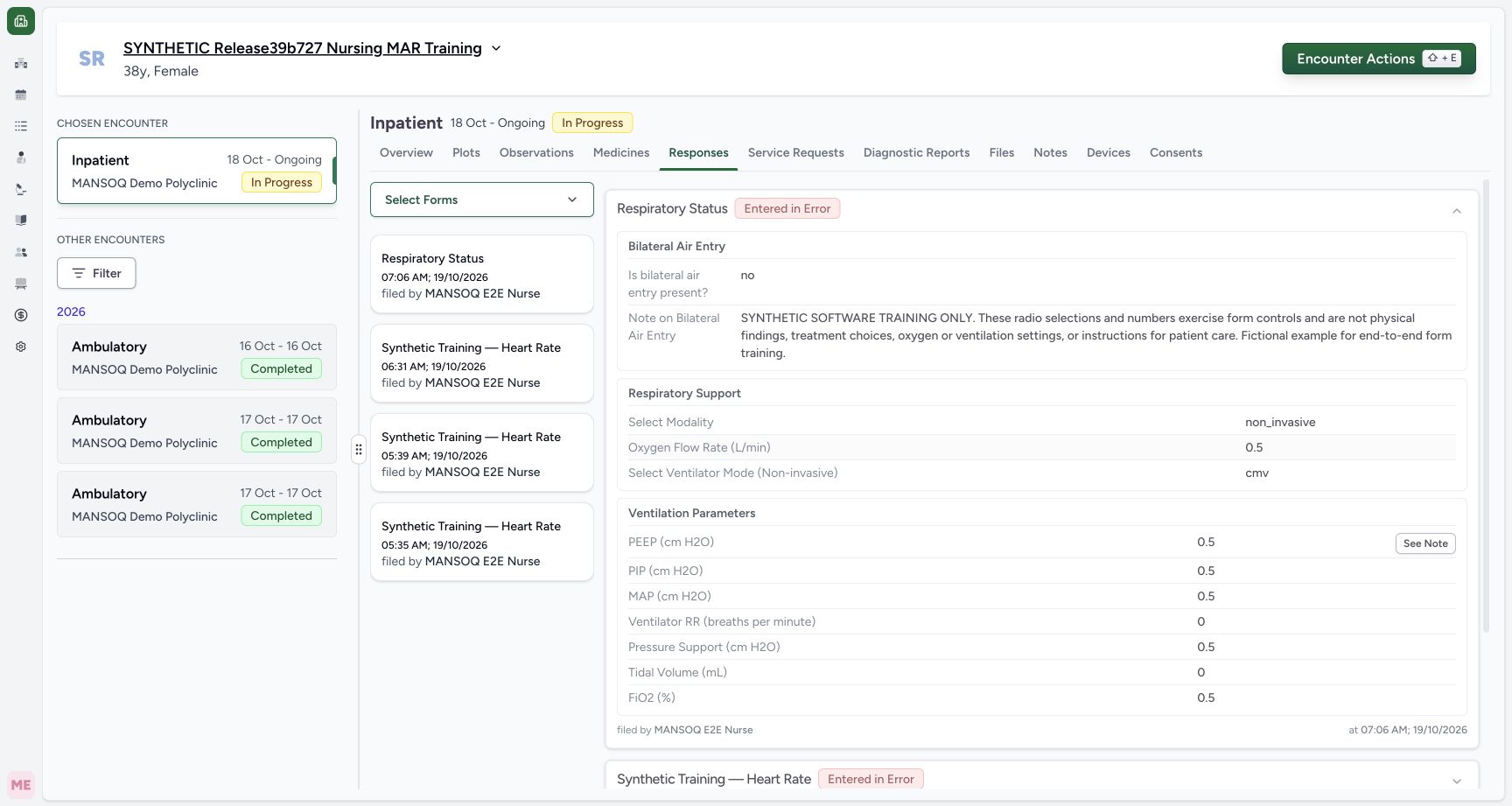
Task: Click the panel drag handle grip
Action: coord(359,449)
